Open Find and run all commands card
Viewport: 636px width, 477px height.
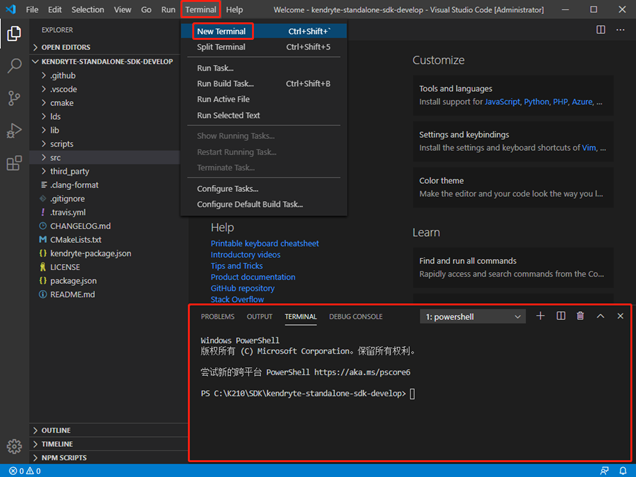[513, 267]
